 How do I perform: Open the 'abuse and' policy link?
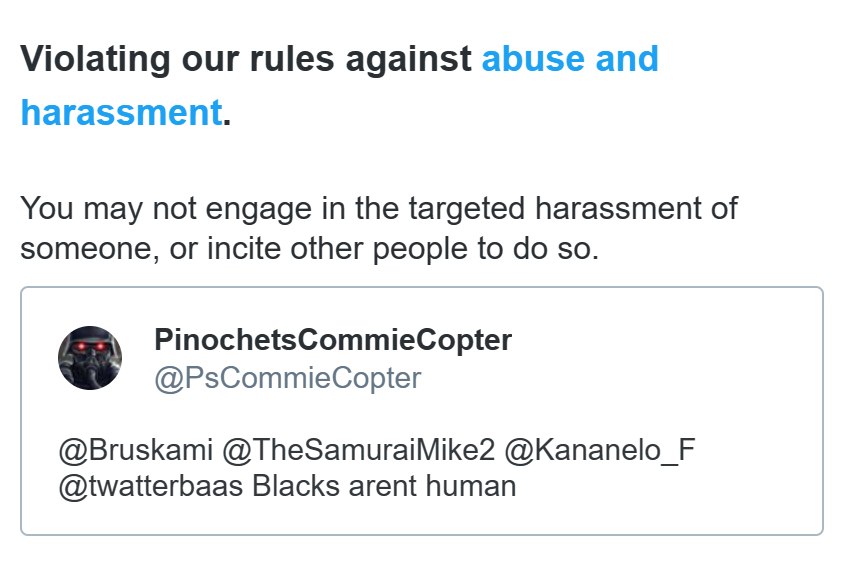point(570,59)
